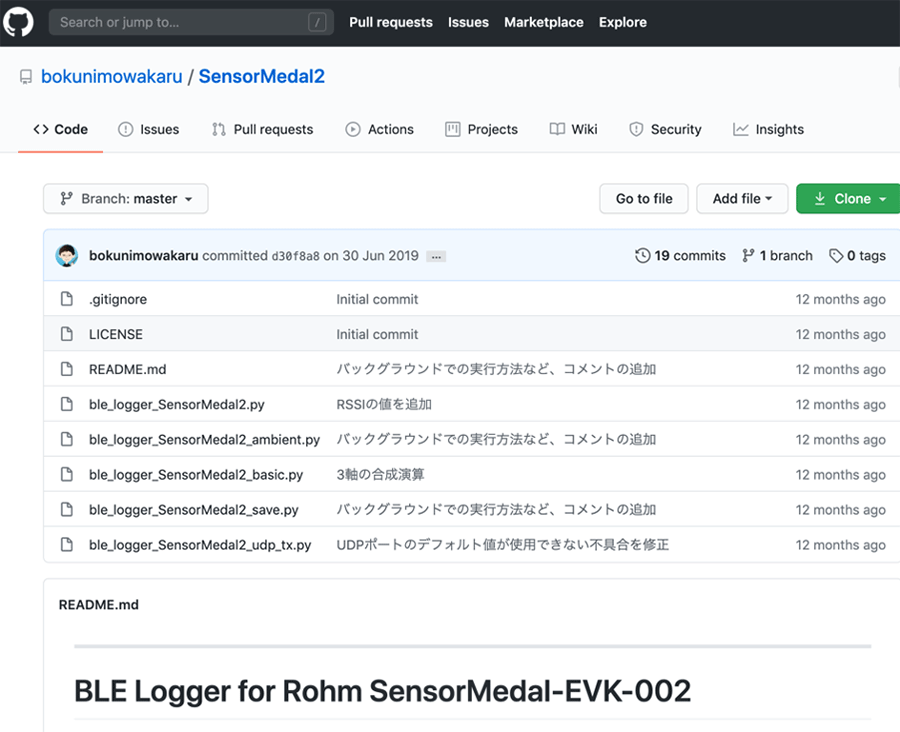
Task: Click the branch icon beside 1 branch
Action: click(x=748, y=255)
